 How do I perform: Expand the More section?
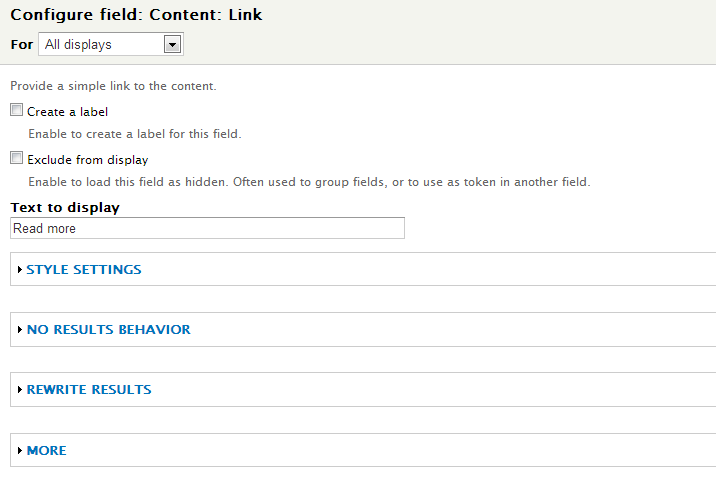(47, 451)
